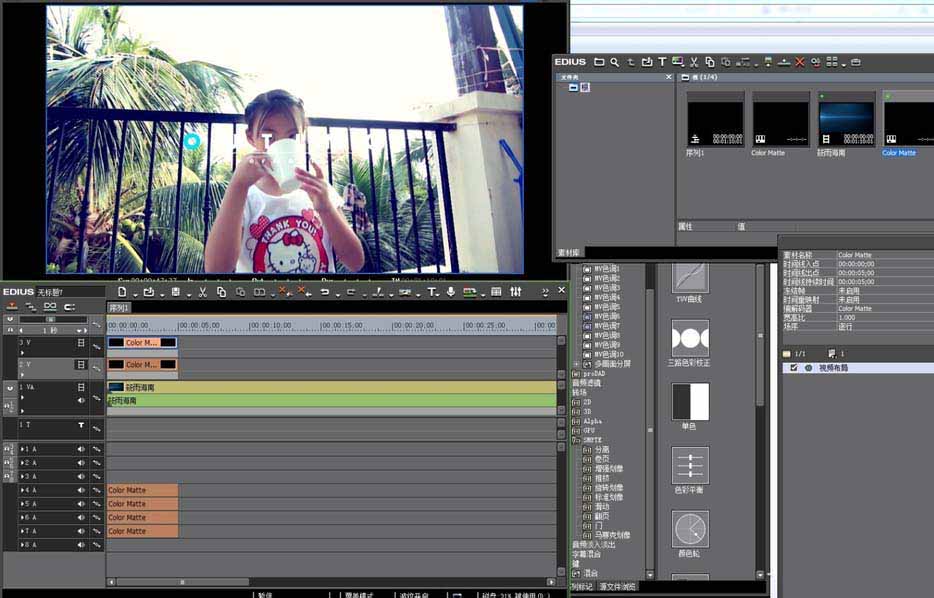The image size is (934, 598).
Task: Open bin view mode dropdown arrow
Action: (x=845, y=64)
